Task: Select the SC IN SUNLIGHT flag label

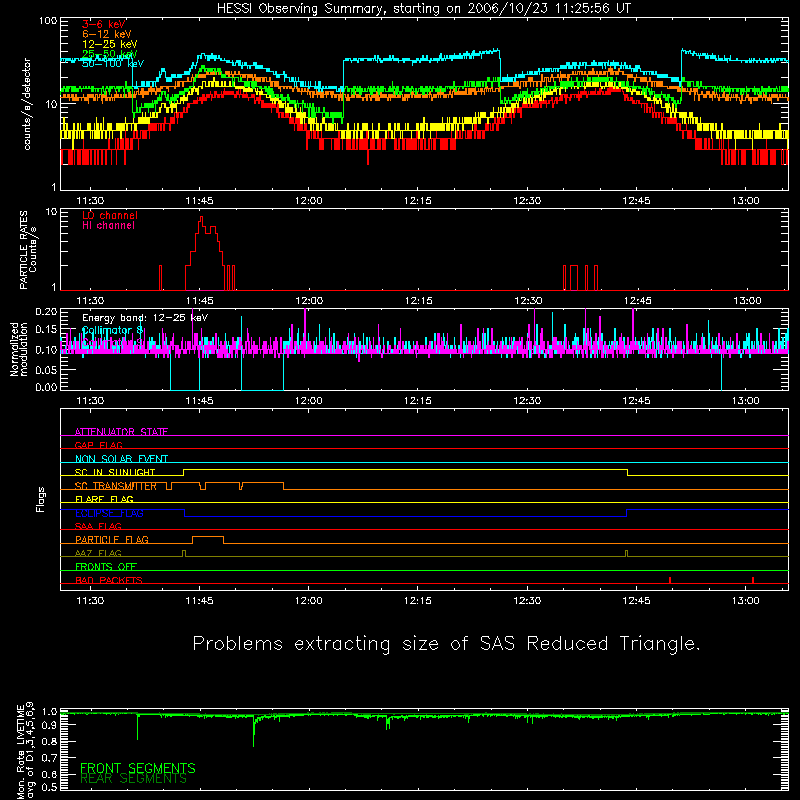Action: coord(115,472)
